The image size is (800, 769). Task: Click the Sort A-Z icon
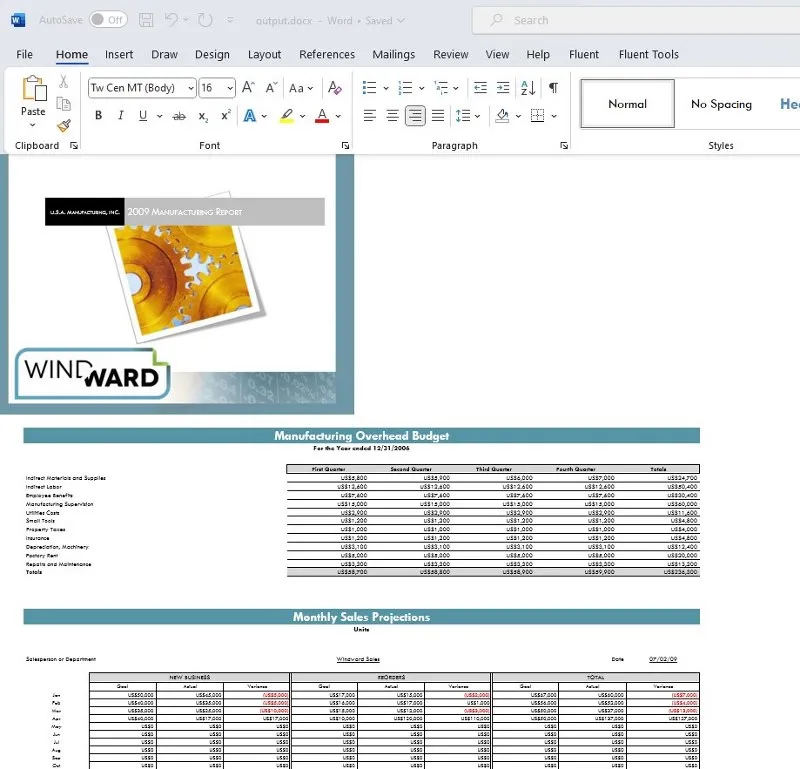tap(528, 88)
